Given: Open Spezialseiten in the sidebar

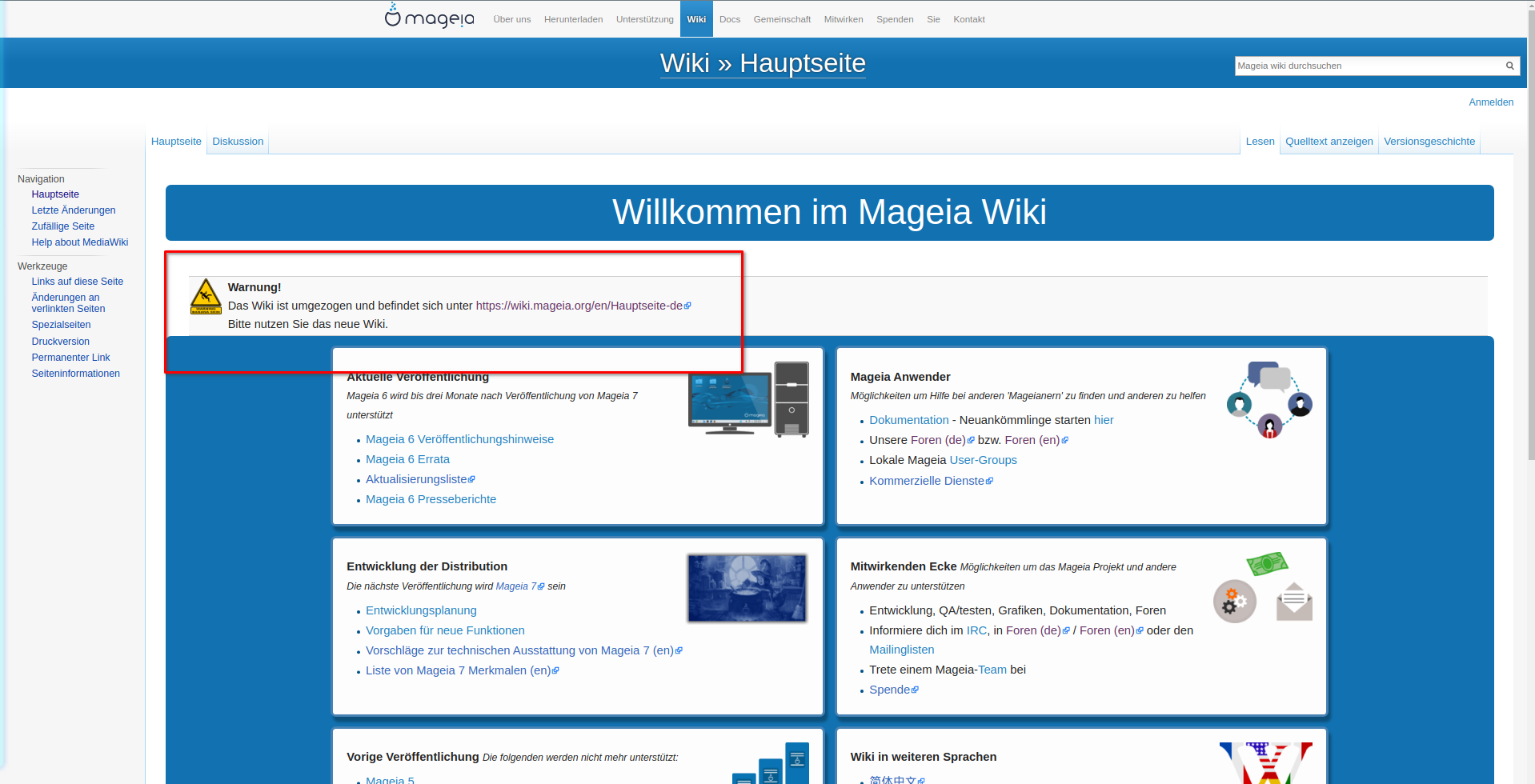Looking at the screenshot, I should pyautogui.click(x=61, y=325).
